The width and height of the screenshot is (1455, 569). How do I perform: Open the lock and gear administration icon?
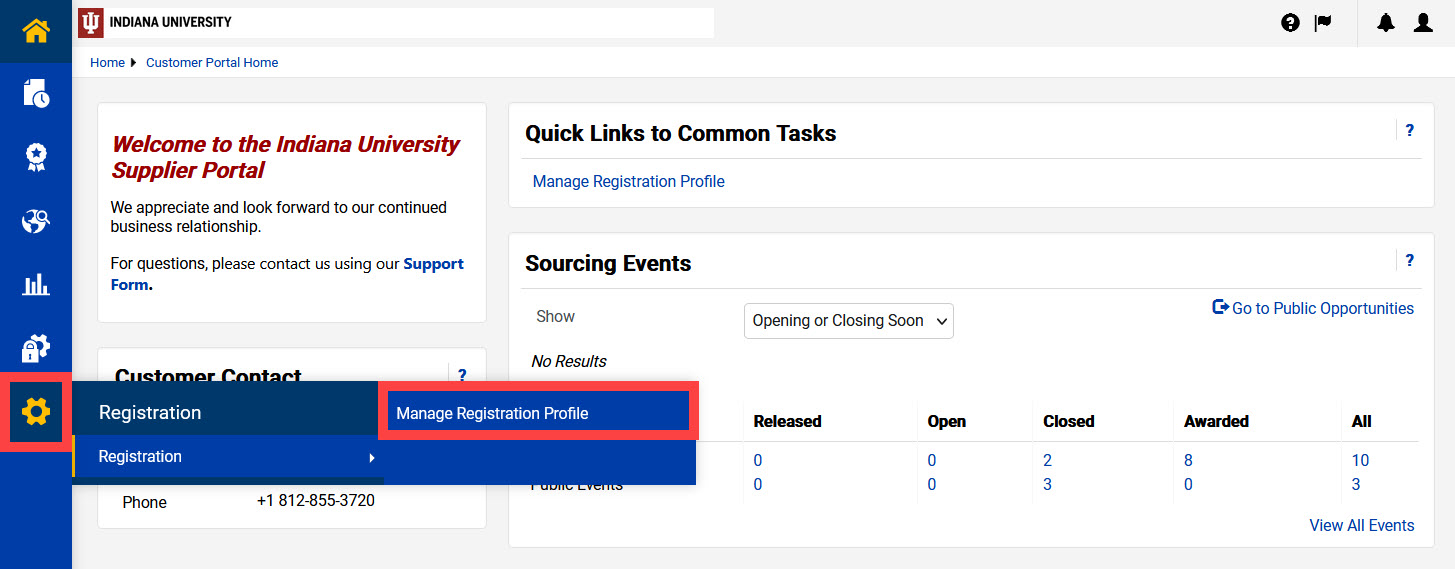(x=36, y=348)
